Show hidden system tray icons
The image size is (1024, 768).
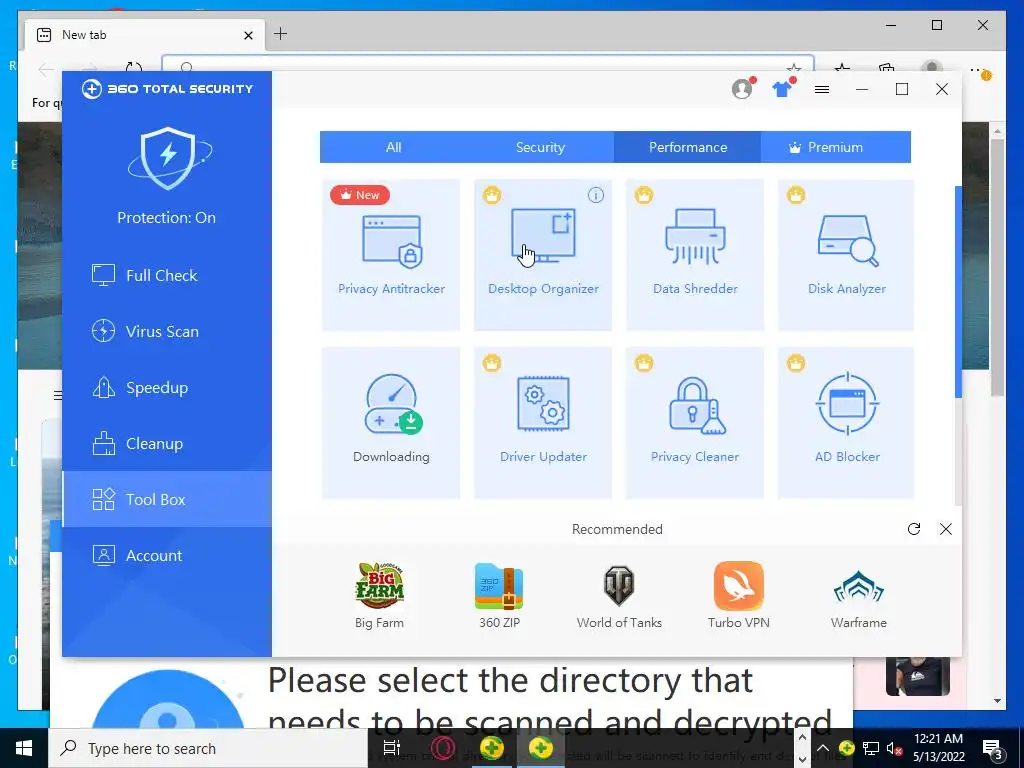click(823, 748)
